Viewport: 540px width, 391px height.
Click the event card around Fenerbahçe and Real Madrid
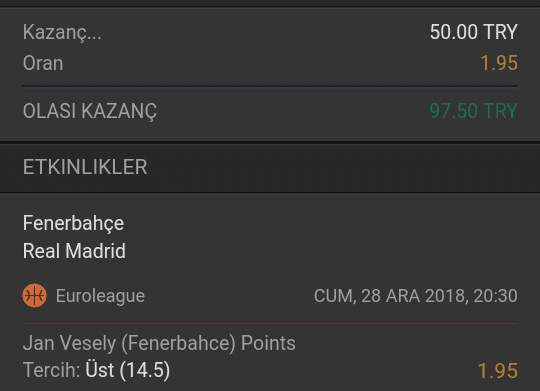pyautogui.click(x=270, y=292)
